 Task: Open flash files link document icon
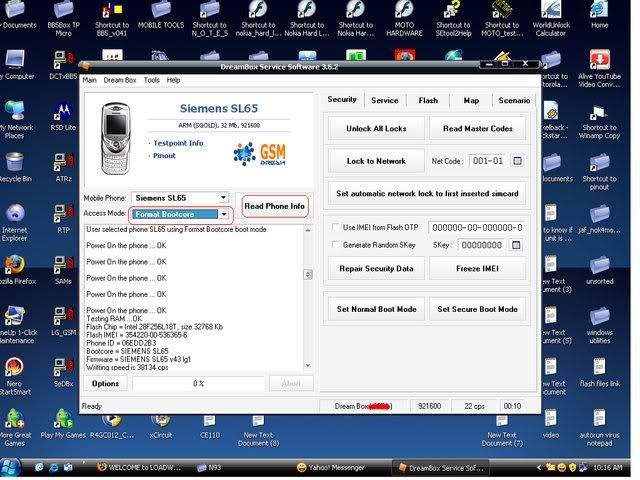(x=599, y=372)
